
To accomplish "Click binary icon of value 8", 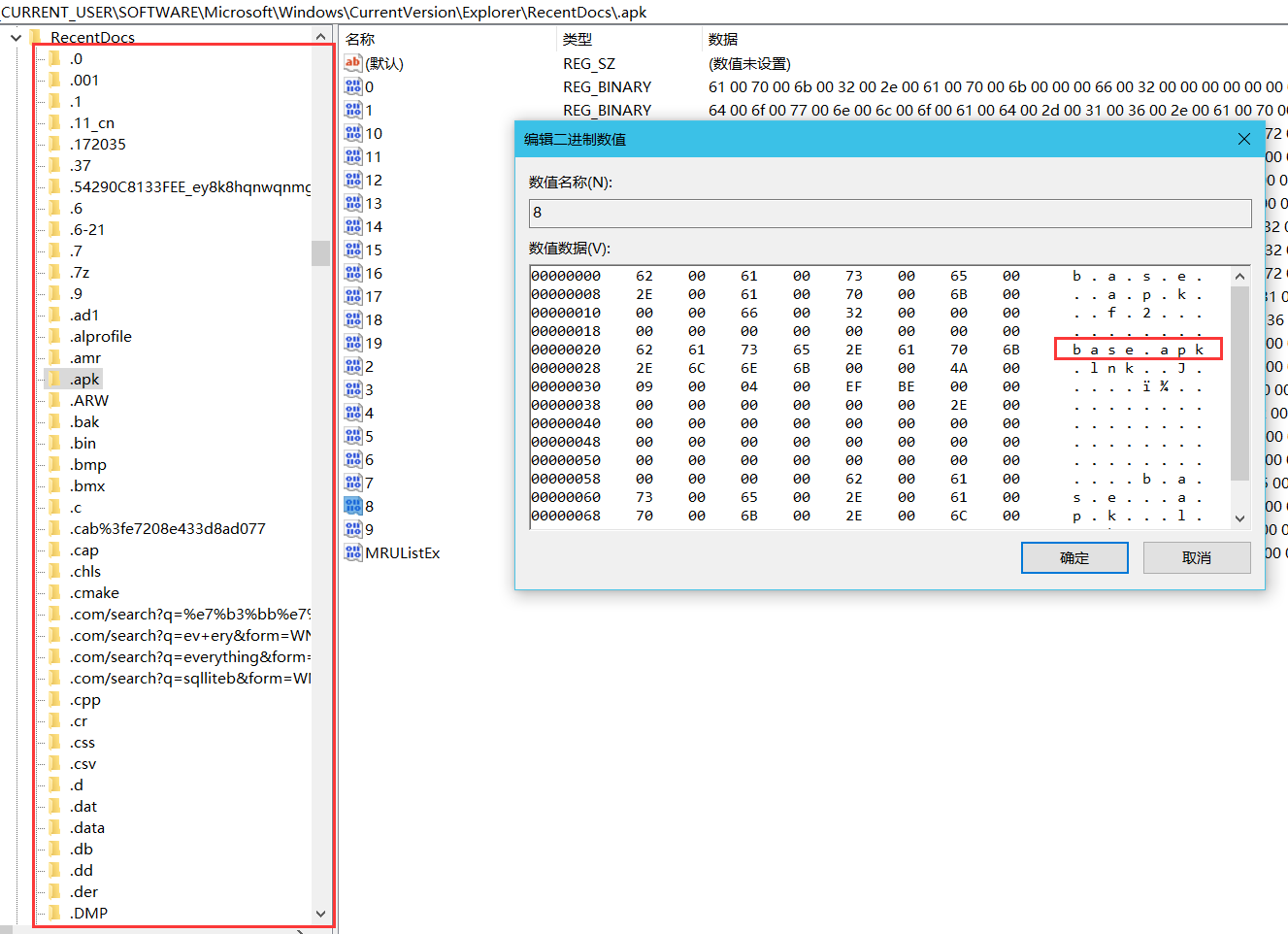I will click(x=353, y=506).
